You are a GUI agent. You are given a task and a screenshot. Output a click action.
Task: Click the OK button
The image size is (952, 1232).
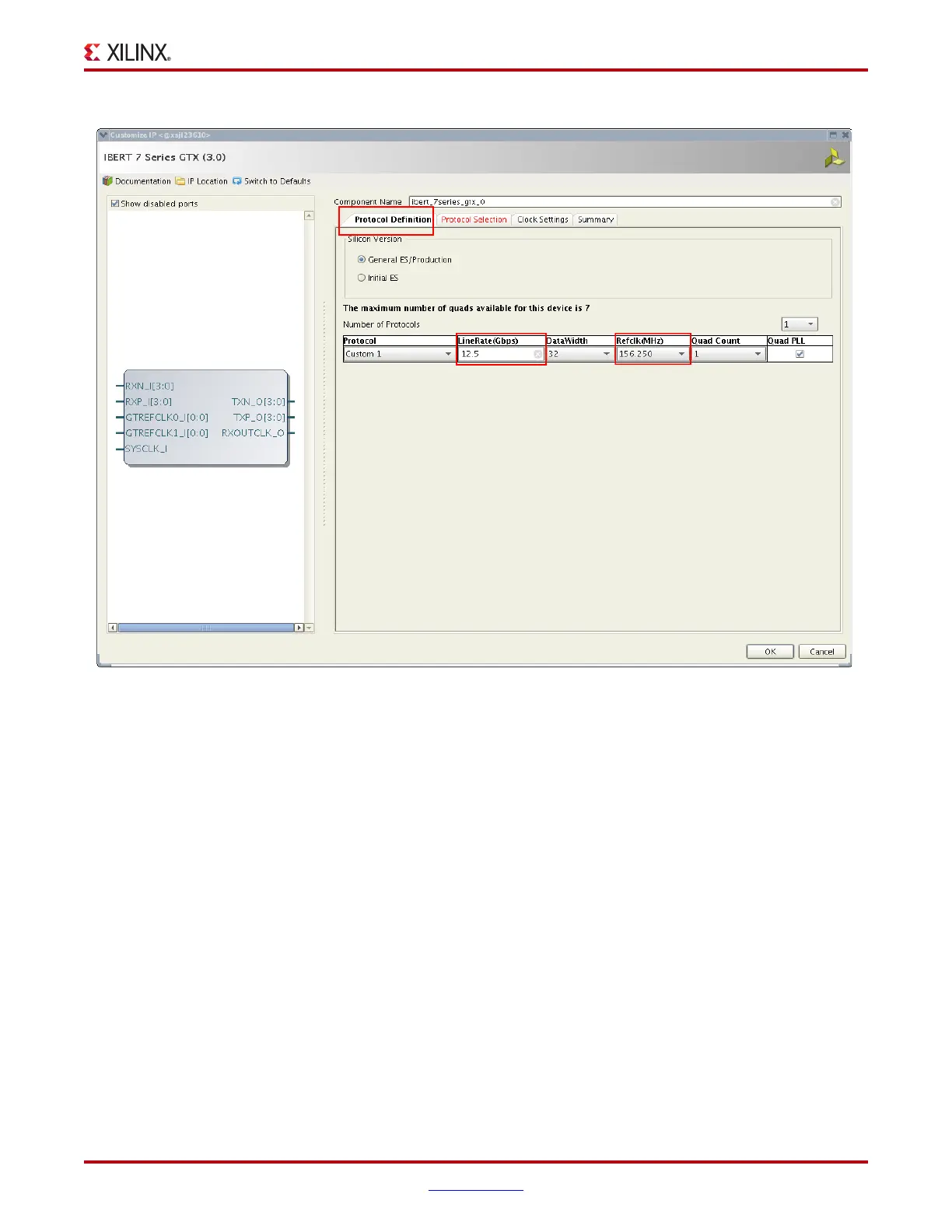pos(770,652)
